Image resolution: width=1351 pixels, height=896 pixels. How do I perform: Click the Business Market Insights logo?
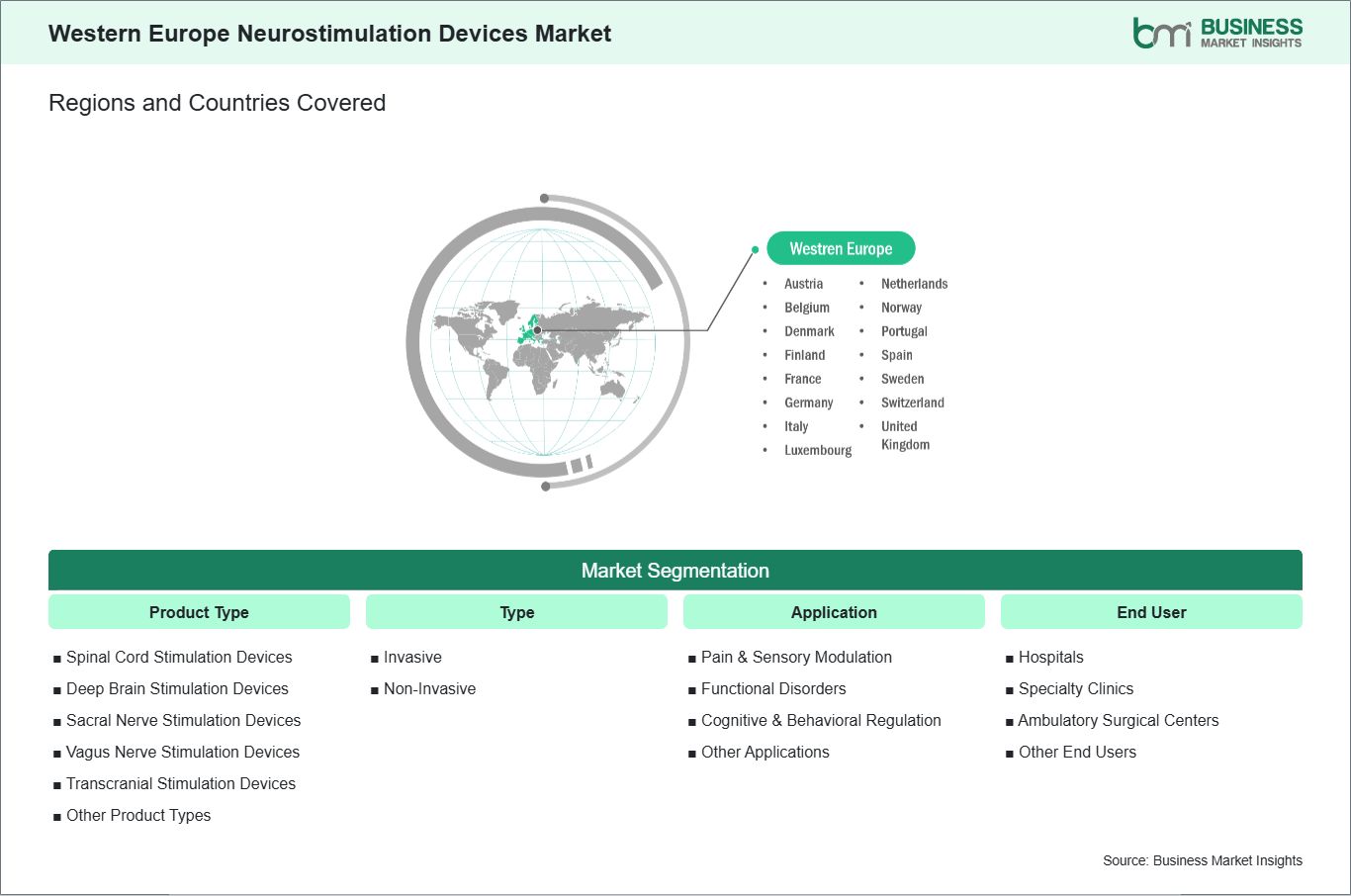[x=1217, y=33]
